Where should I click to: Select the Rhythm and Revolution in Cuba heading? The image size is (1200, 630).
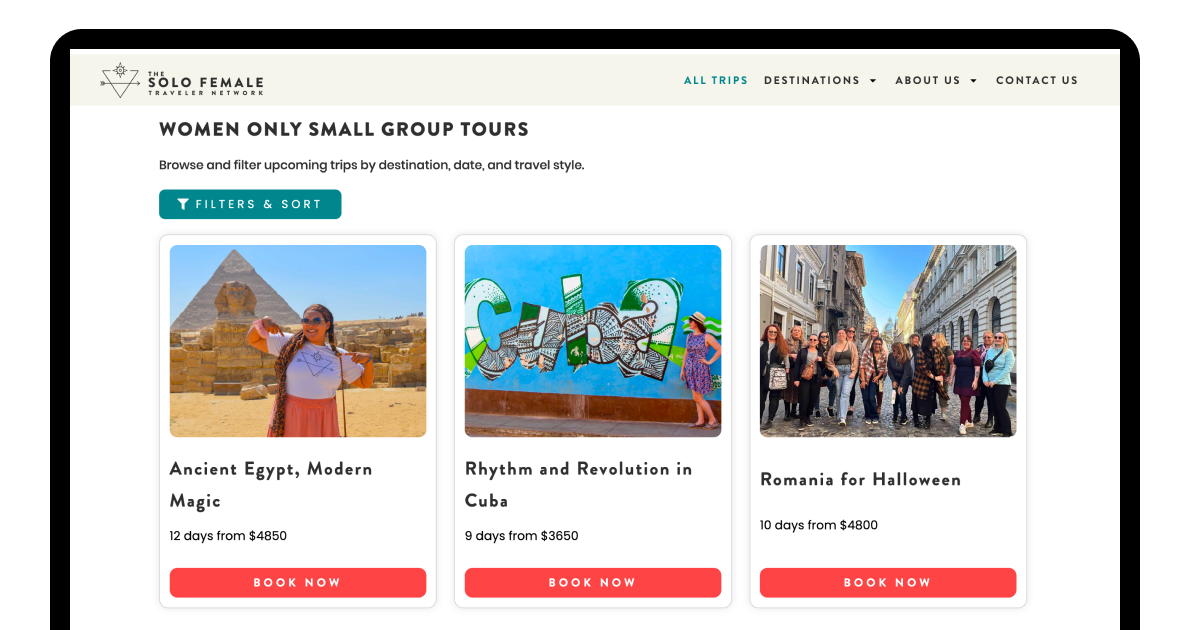tap(578, 485)
